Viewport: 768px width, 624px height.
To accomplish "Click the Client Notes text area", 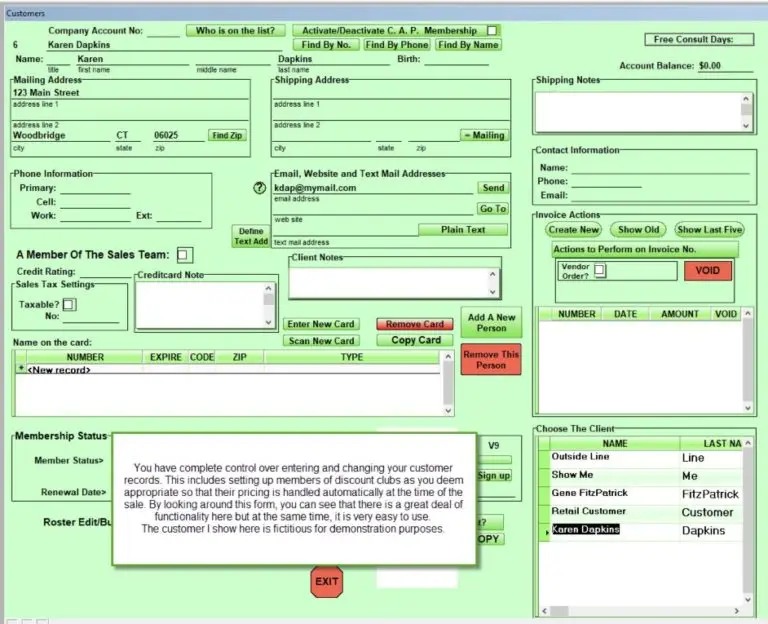I will (388, 283).
